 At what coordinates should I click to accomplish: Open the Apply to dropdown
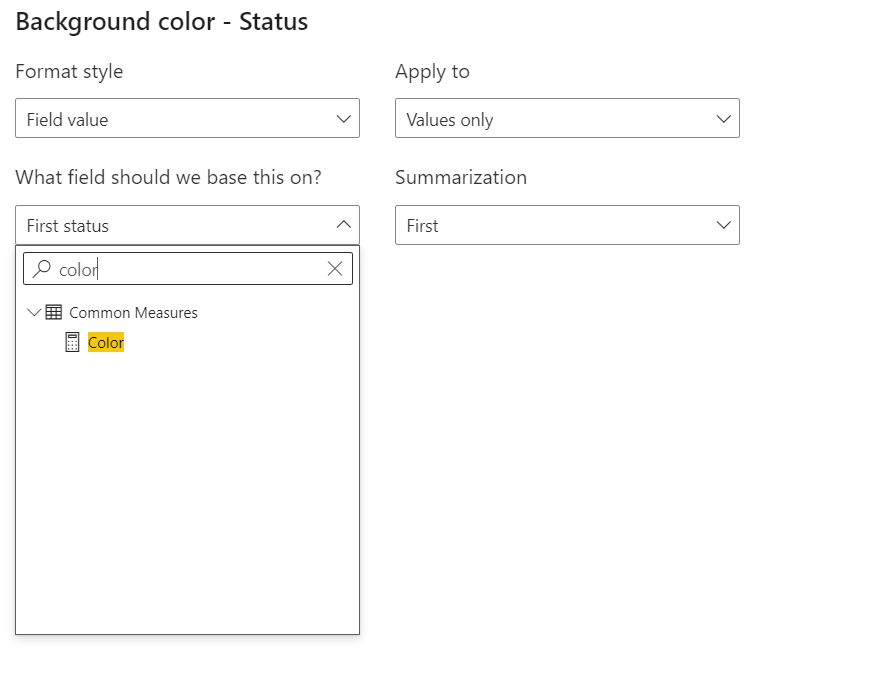point(567,118)
